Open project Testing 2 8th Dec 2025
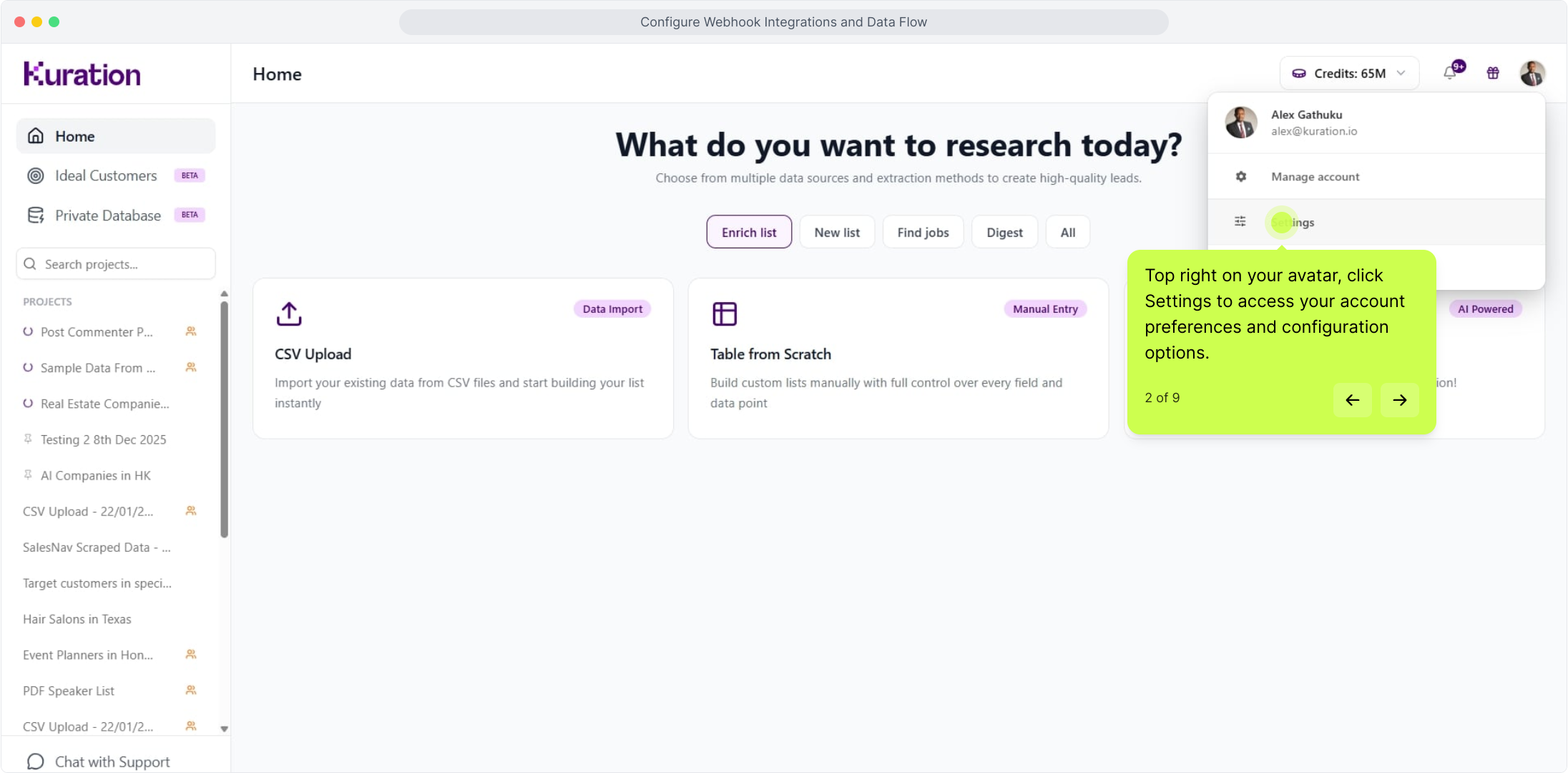This screenshot has width=1568, height=773. [x=103, y=439]
